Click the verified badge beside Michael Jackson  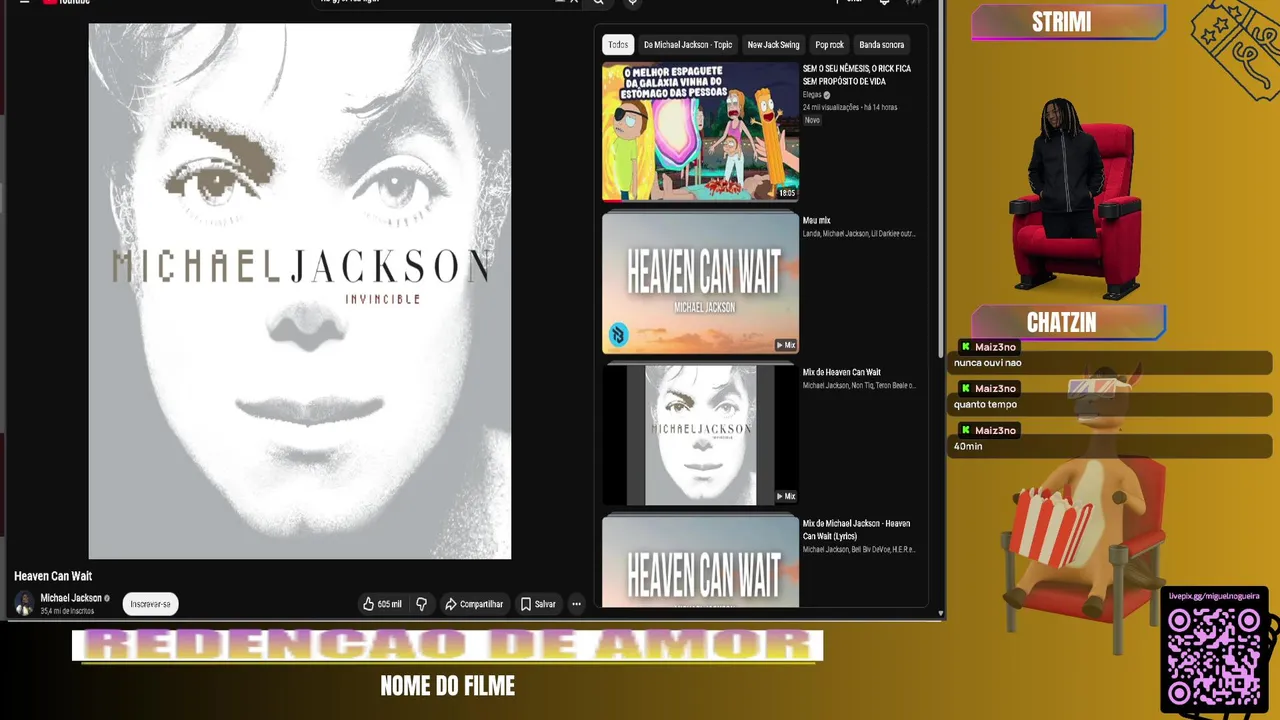coord(107,598)
